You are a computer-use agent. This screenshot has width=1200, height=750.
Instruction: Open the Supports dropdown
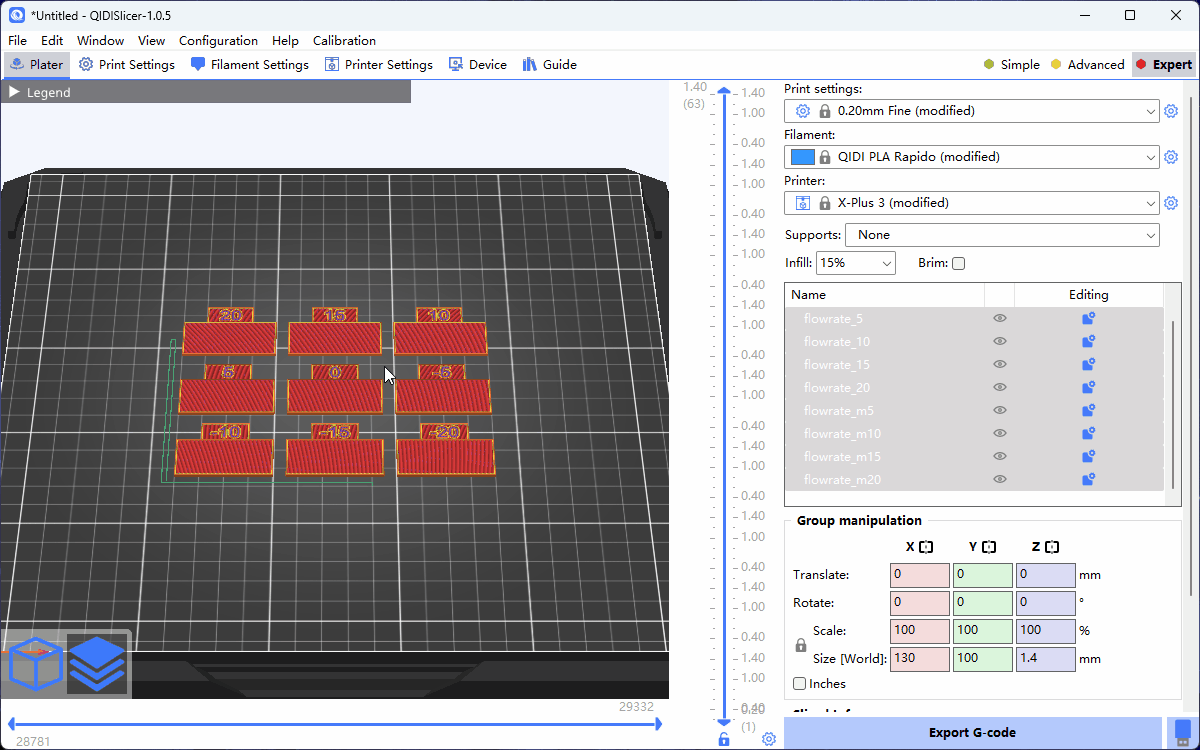point(1001,235)
